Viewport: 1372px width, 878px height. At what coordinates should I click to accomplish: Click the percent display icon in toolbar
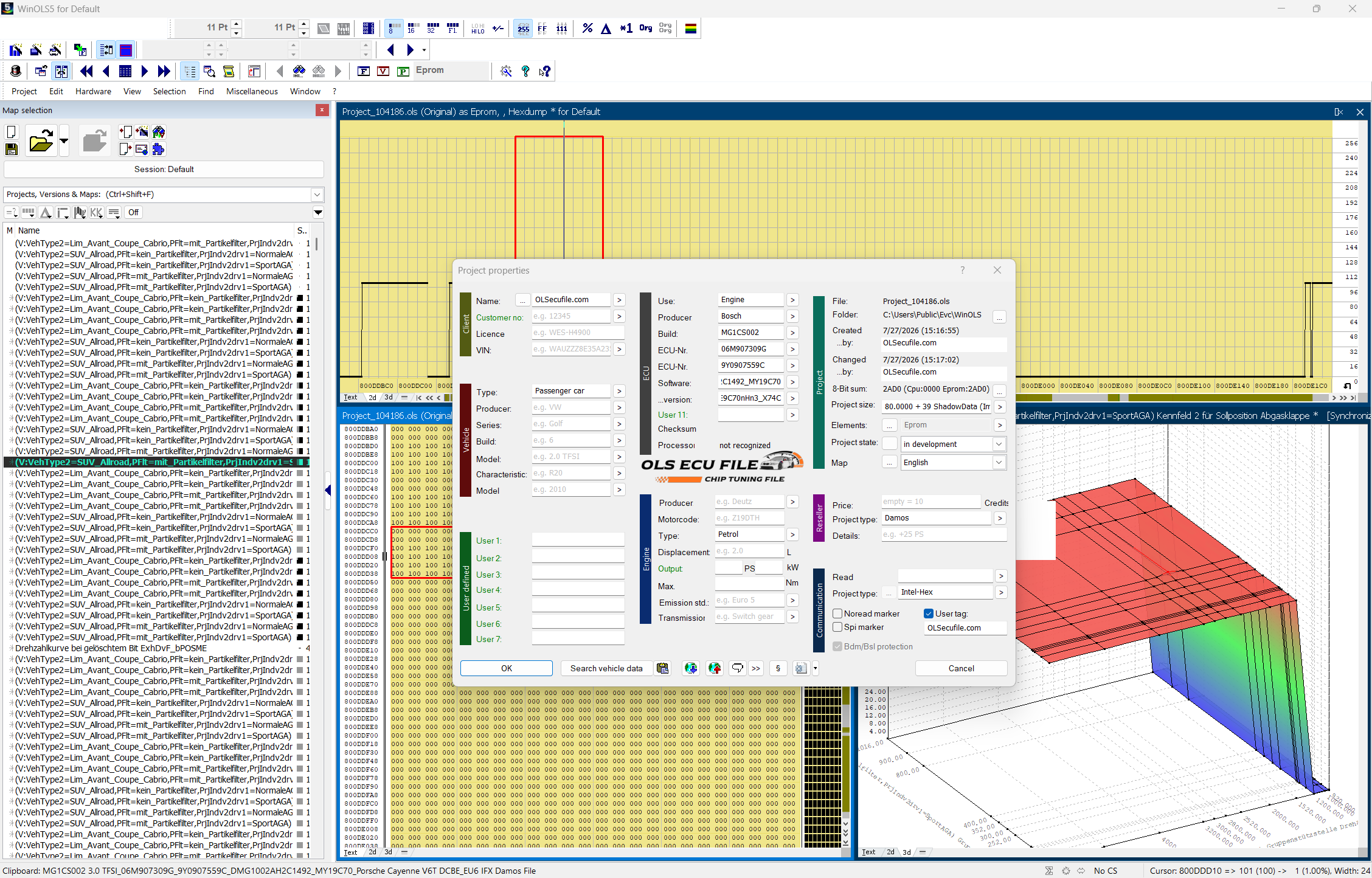[587, 28]
